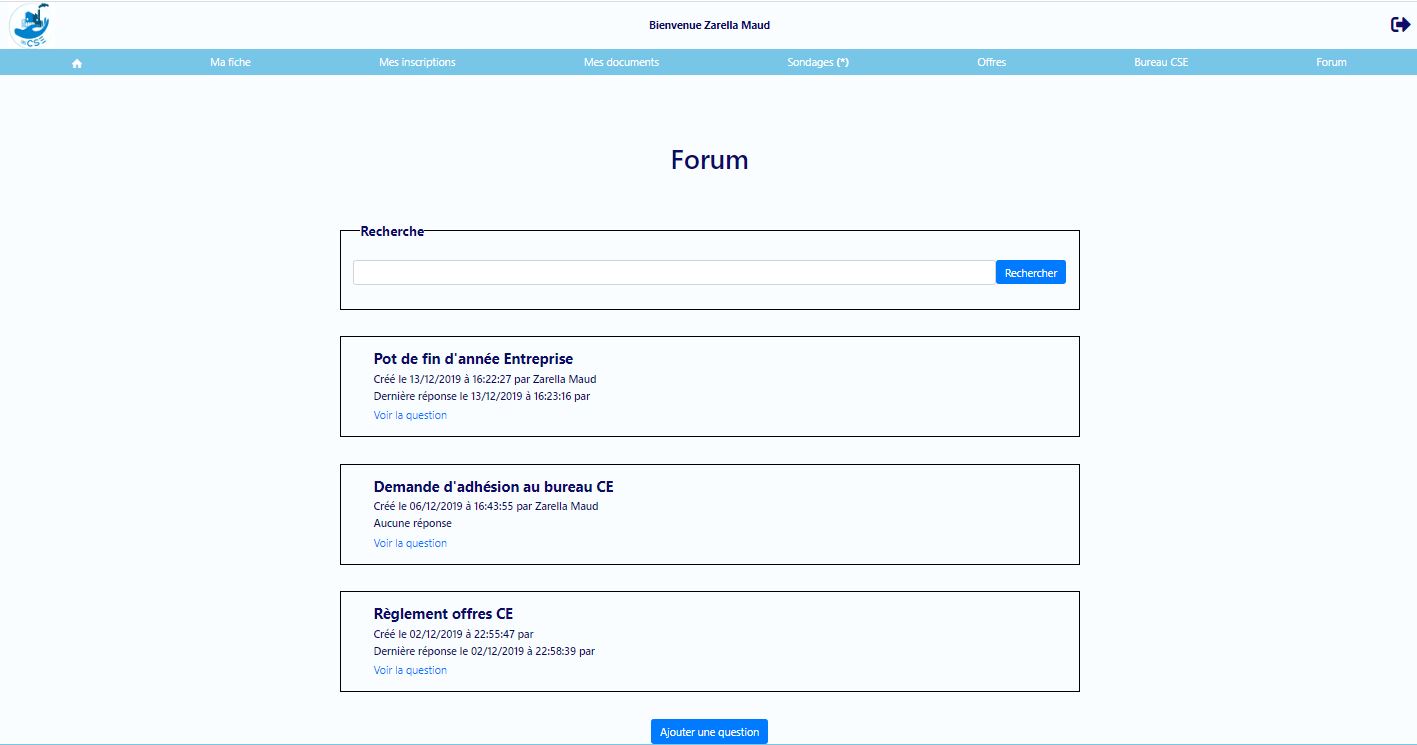Open Mes inscriptions page
The height and width of the screenshot is (745, 1417).
417,62
